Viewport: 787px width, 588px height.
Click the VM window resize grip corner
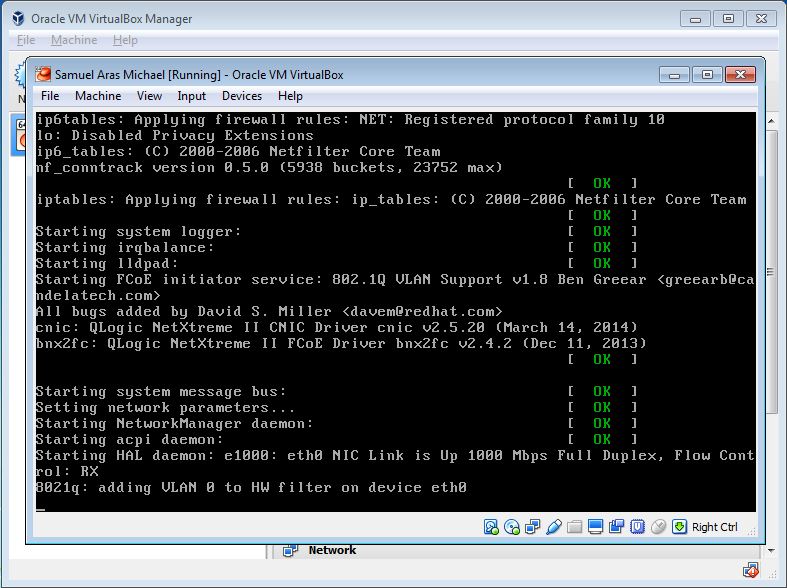(x=752, y=532)
